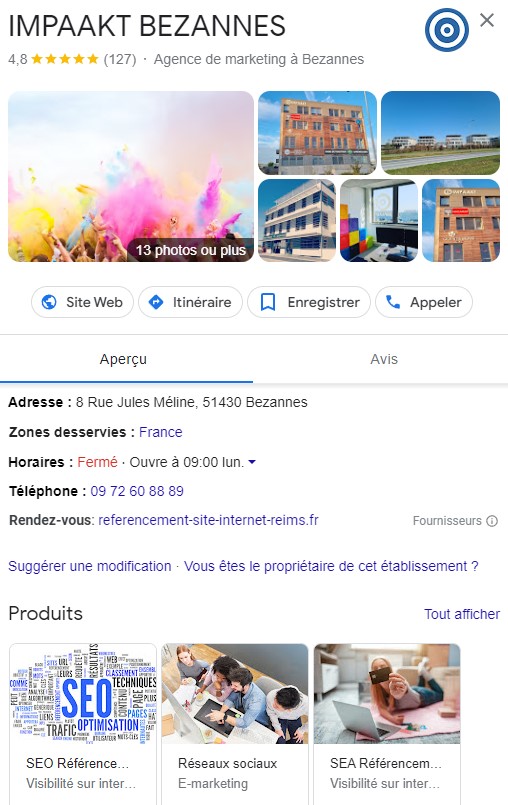The height and width of the screenshot is (805, 508).
Task: Open the colorful powder festival photo
Action: [x=131, y=177]
